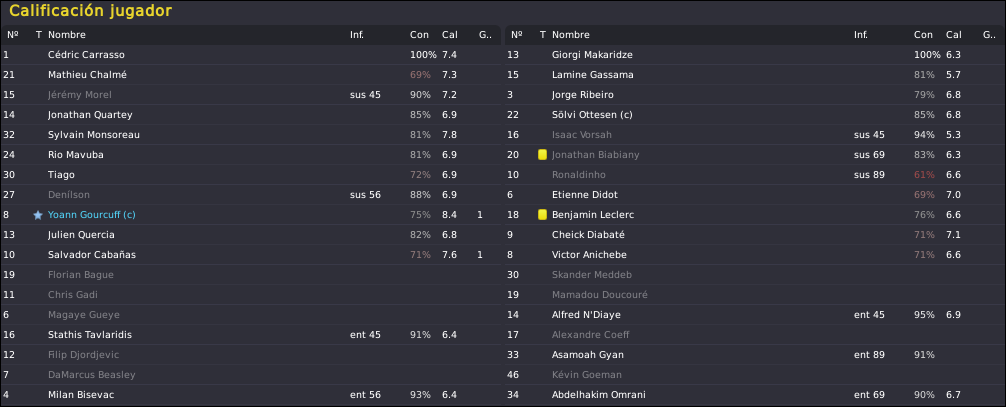The width and height of the screenshot is (1006, 407).
Task: Click the Inf. header in right table
Action: point(861,35)
